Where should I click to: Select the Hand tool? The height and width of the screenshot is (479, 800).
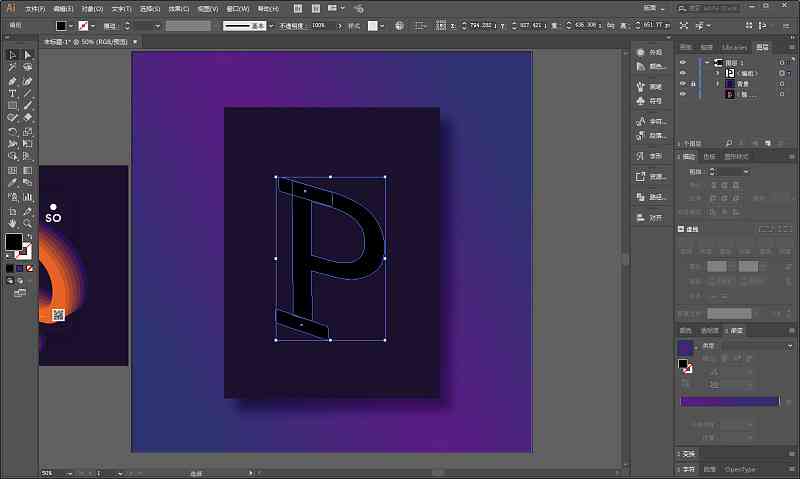tap(12, 223)
